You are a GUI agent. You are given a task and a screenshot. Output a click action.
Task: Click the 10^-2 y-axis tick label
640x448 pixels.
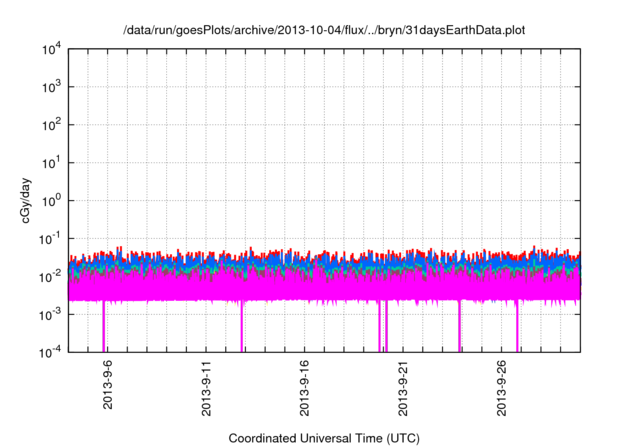click(51, 277)
